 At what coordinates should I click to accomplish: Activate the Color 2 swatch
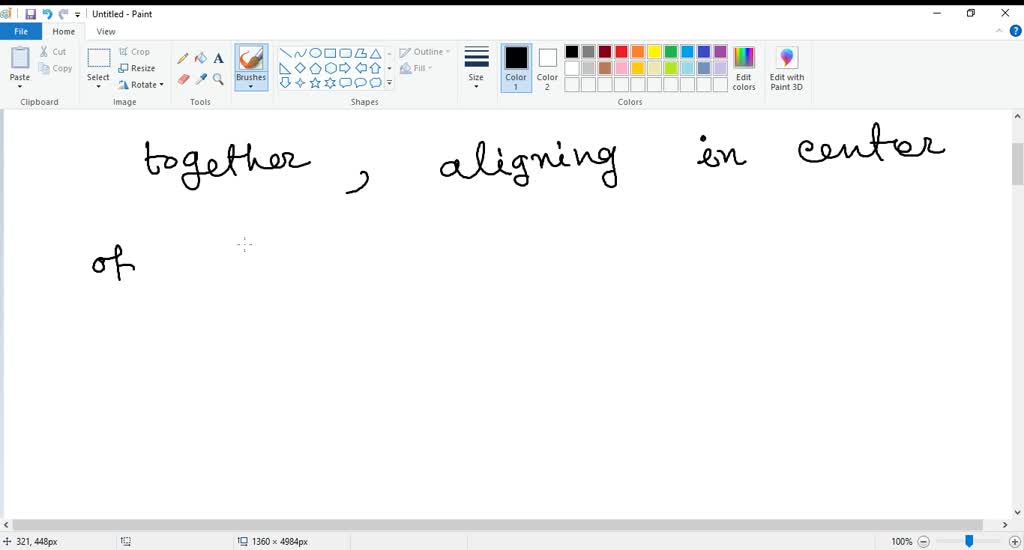547,67
